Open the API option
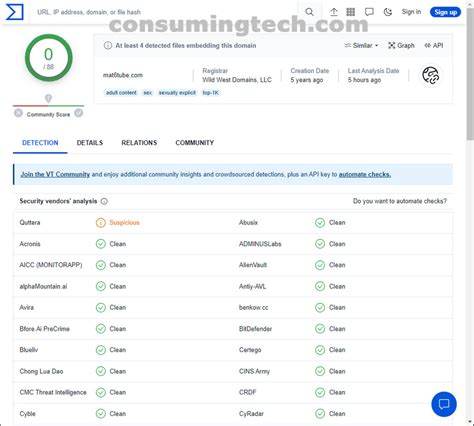 (434, 45)
